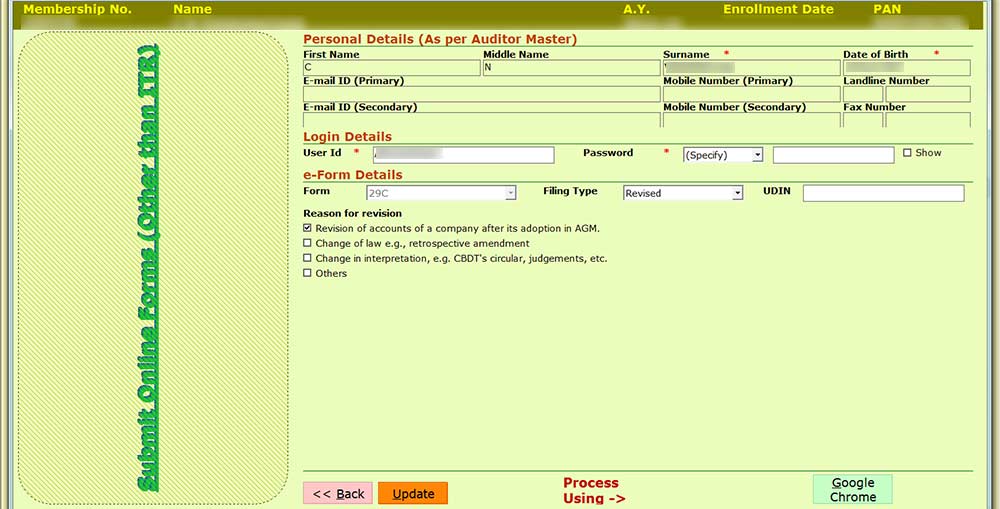
Task: Click the First Name field
Action: [x=391, y=68]
